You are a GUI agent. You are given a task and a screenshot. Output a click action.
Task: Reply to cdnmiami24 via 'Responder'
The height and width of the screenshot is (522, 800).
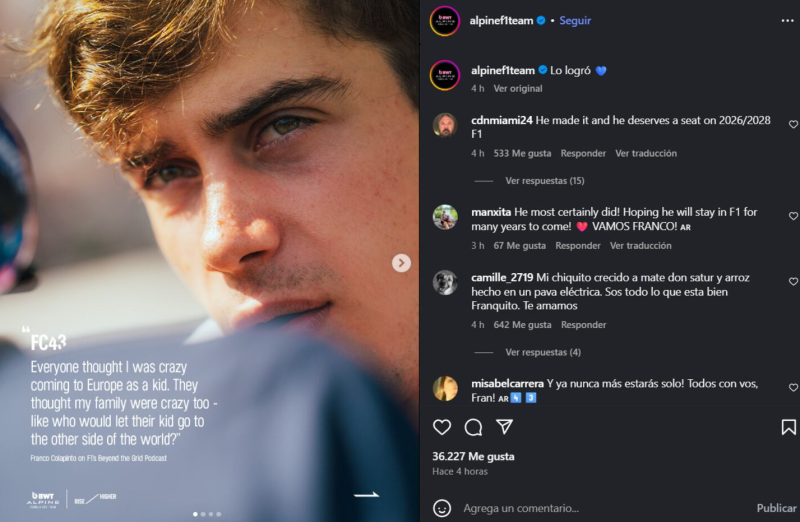pyautogui.click(x=583, y=153)
